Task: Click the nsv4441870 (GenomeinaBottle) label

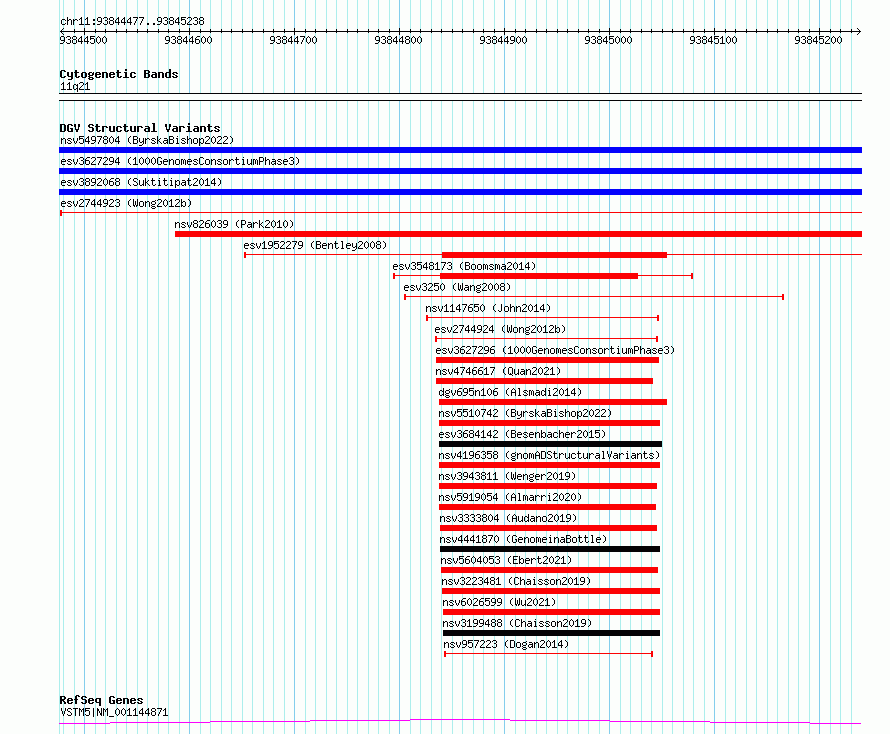Action: coord(523,539)
